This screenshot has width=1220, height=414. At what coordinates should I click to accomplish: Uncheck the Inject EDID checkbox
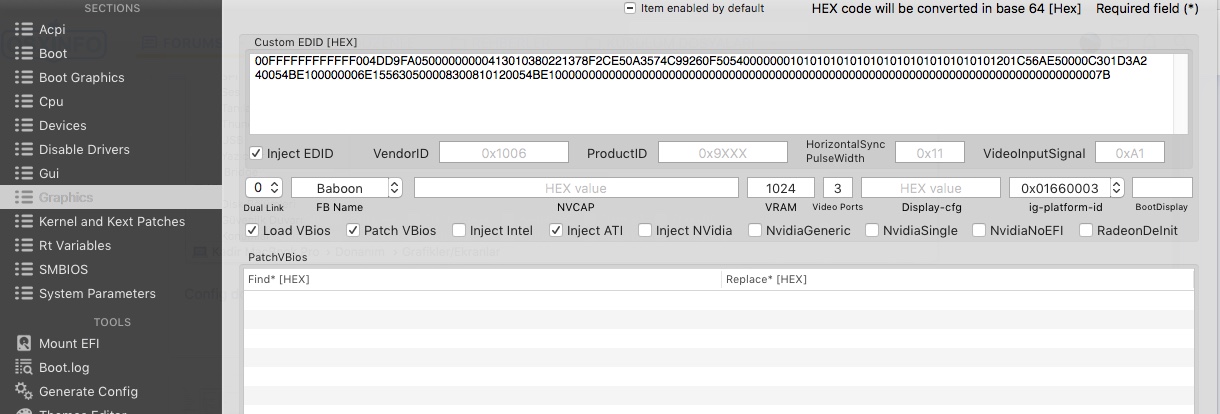point(257,154)
